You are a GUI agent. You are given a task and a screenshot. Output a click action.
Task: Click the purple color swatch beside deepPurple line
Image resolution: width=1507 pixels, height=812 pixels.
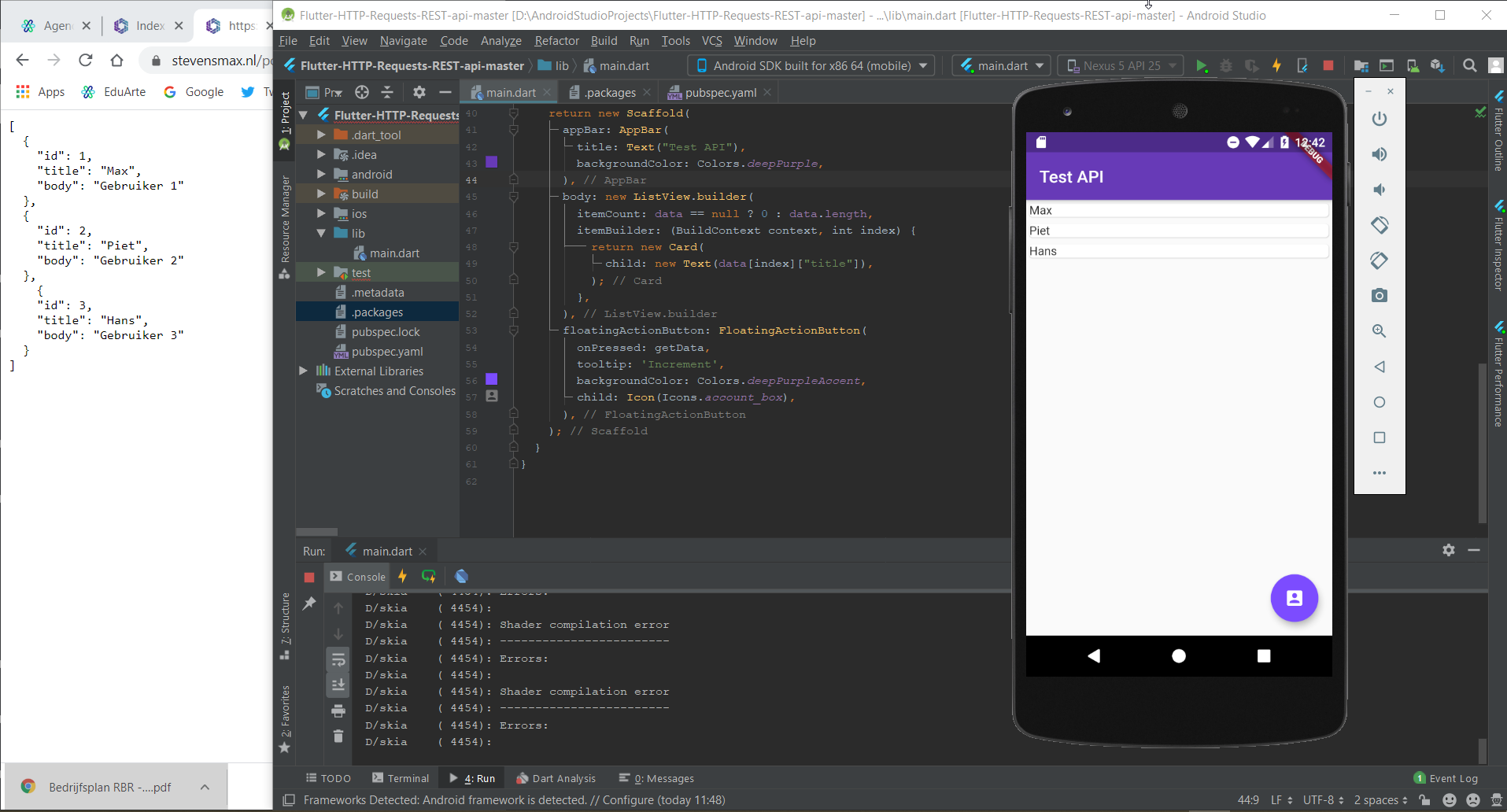(x=492, y=163)
